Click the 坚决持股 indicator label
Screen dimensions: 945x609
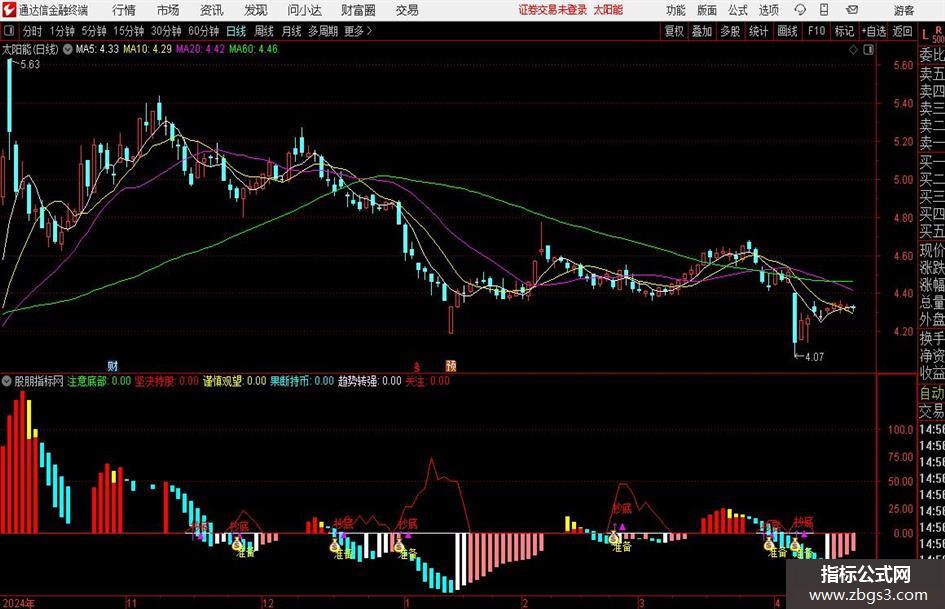[x=166, y=381]
